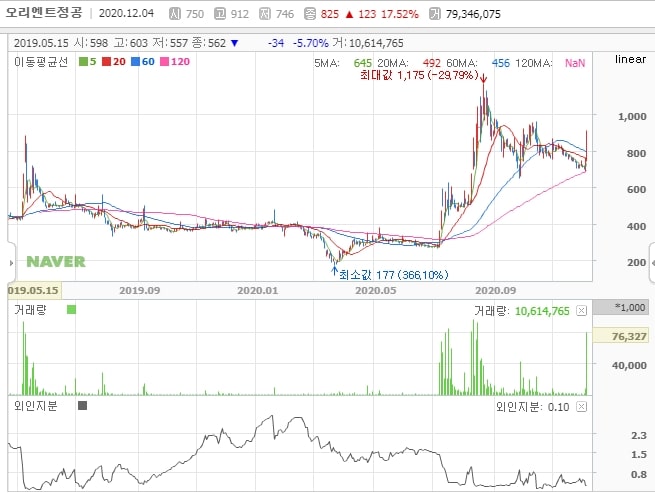Click the 120MA NaN value
The image size is (655, 493).
(x=575, y=63)
